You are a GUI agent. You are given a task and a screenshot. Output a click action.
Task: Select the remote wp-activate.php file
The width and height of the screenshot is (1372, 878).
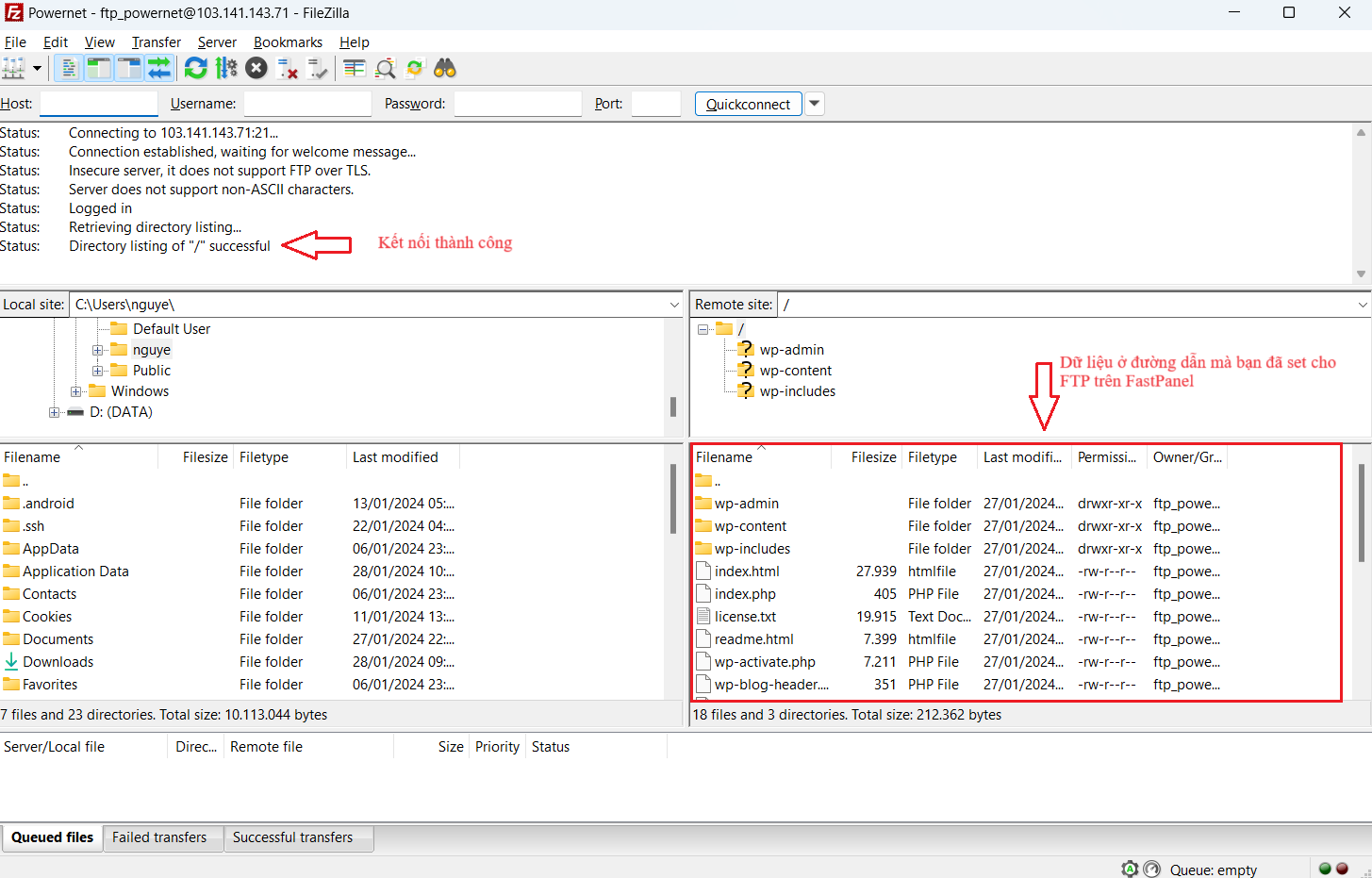point(765,662)
